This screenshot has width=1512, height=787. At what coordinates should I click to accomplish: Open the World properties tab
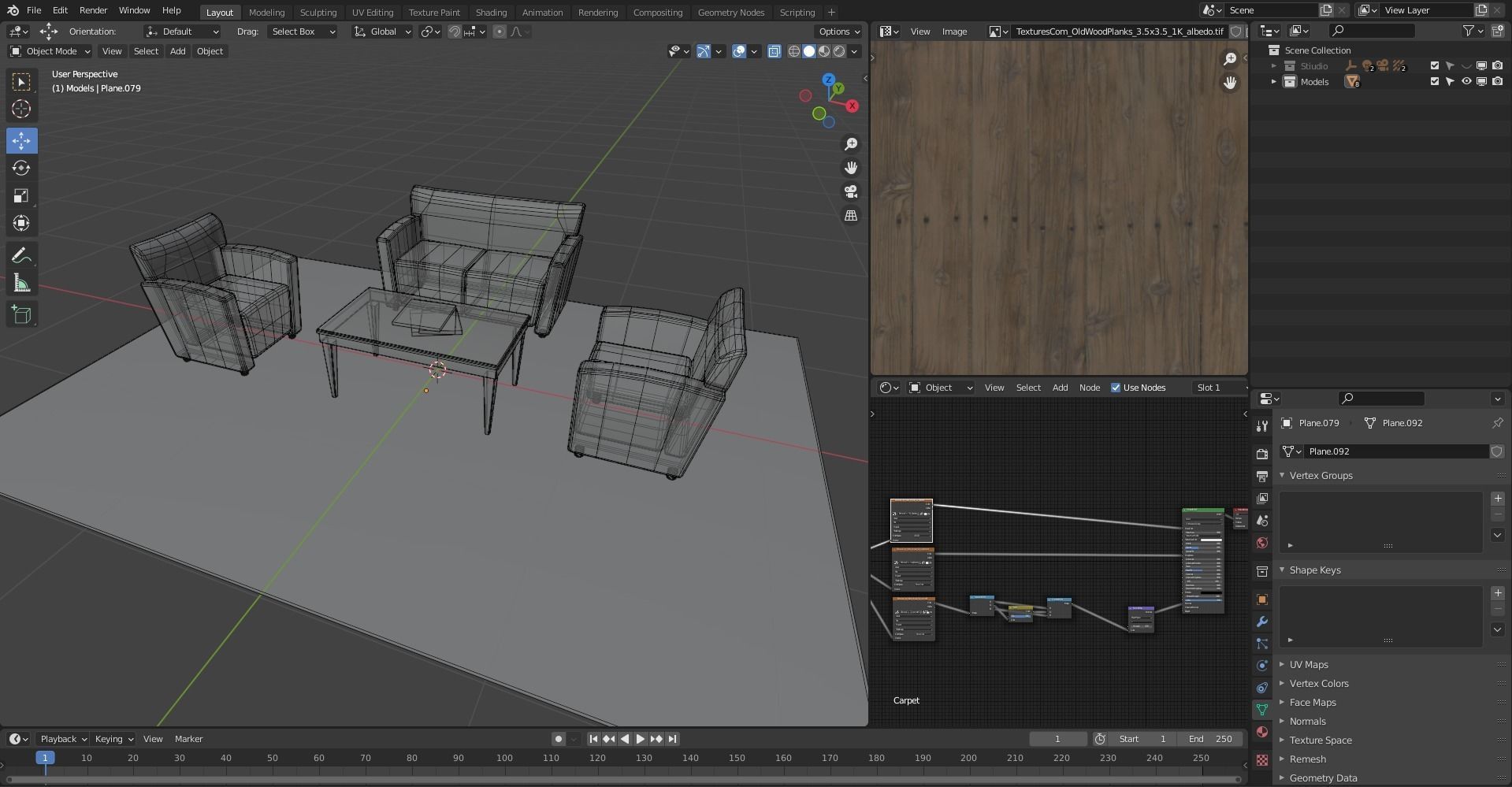click(x=1262, y=543)
